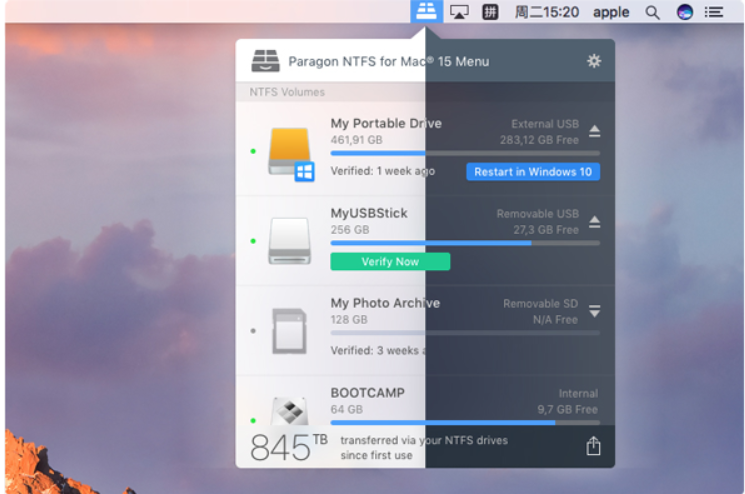Open the Notification Center list icon
This screenshot has width=745, height=494.
(714, 12)
